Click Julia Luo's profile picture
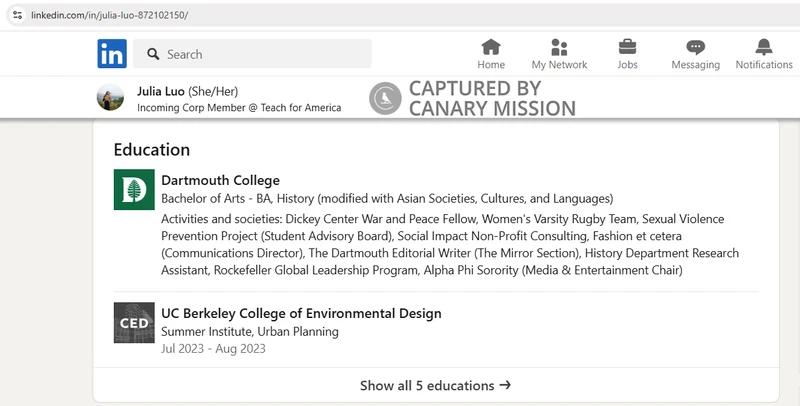 coord(110,97)
